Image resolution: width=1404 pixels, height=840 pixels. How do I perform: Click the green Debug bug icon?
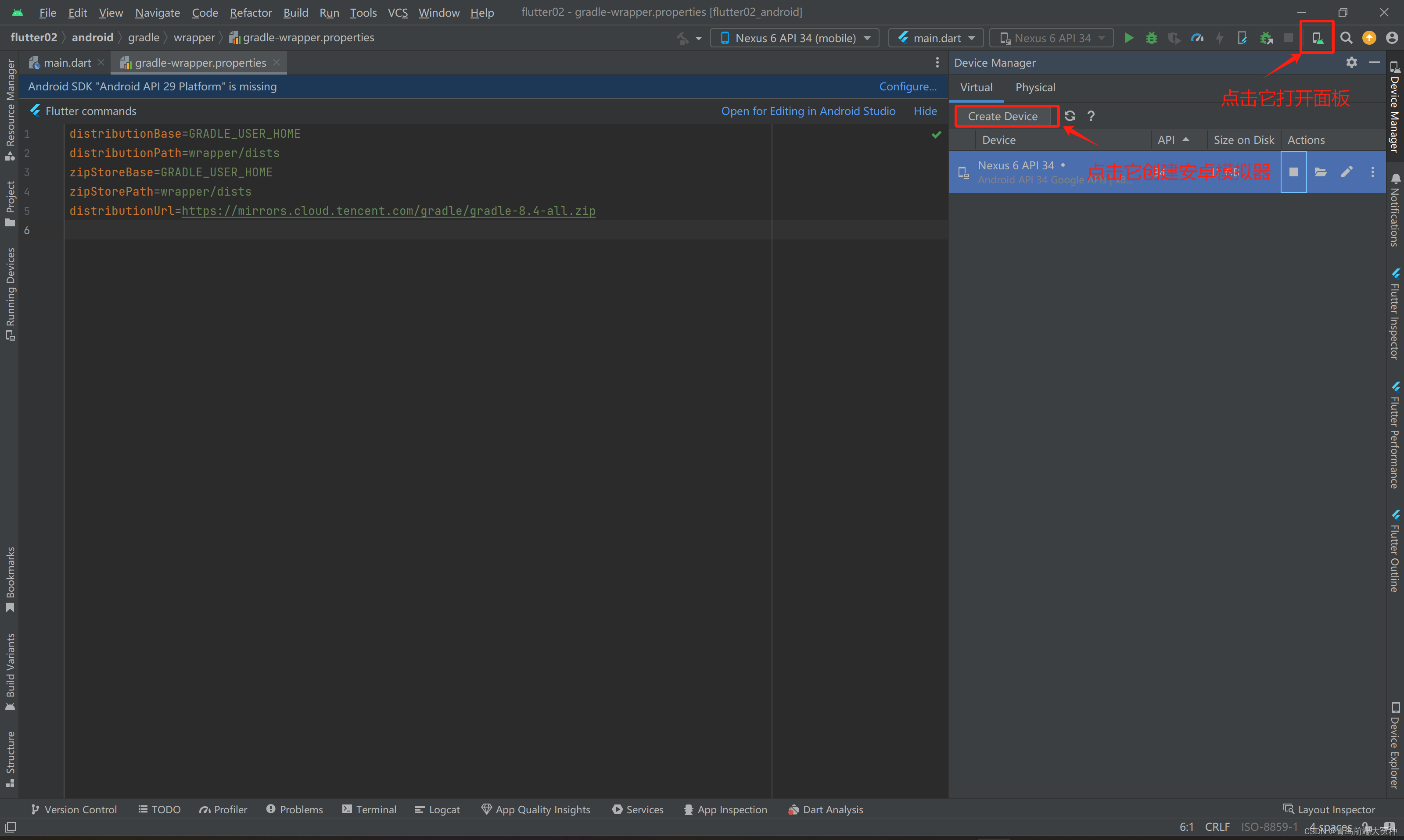point(1151,38)
